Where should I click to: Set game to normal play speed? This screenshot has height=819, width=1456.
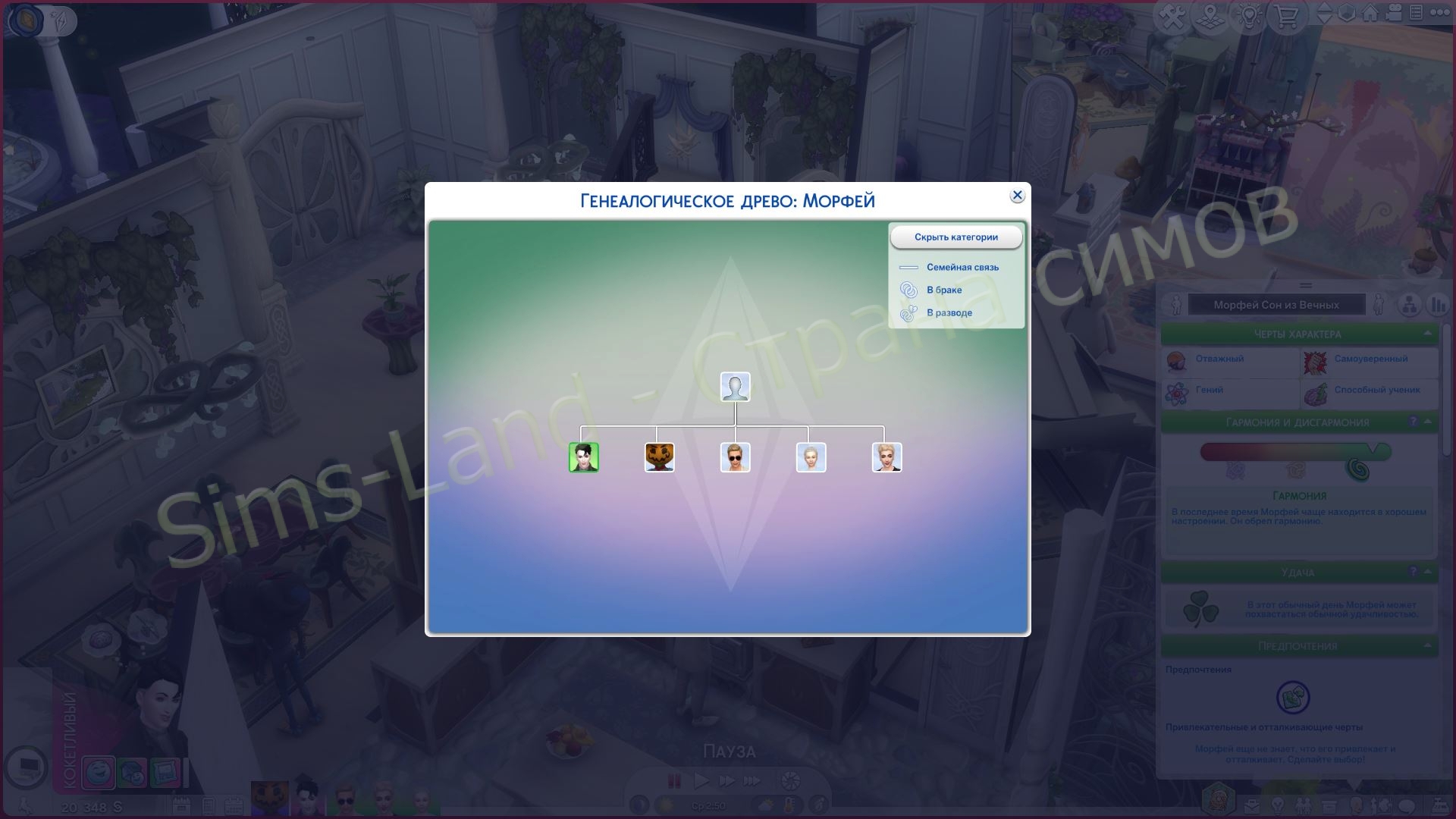coord(701,780)
